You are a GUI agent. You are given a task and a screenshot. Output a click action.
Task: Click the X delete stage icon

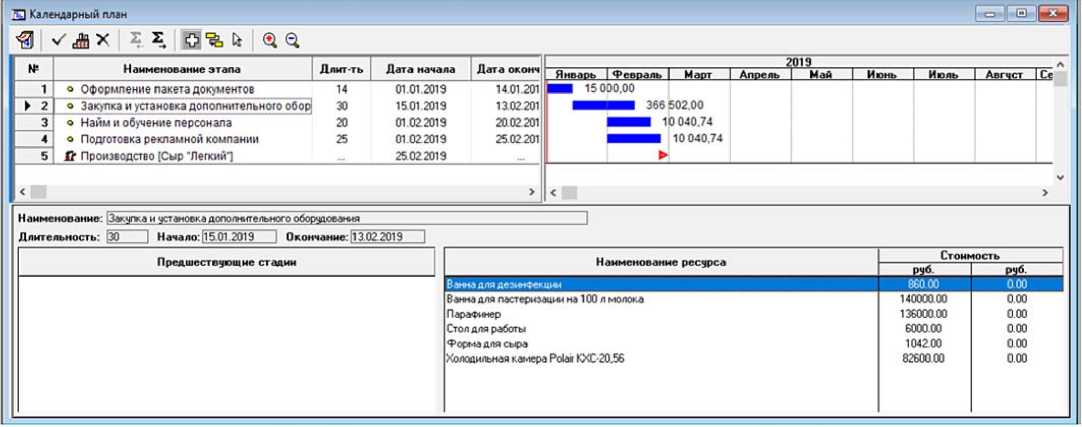pyautogui.click(x=103, y=40)
